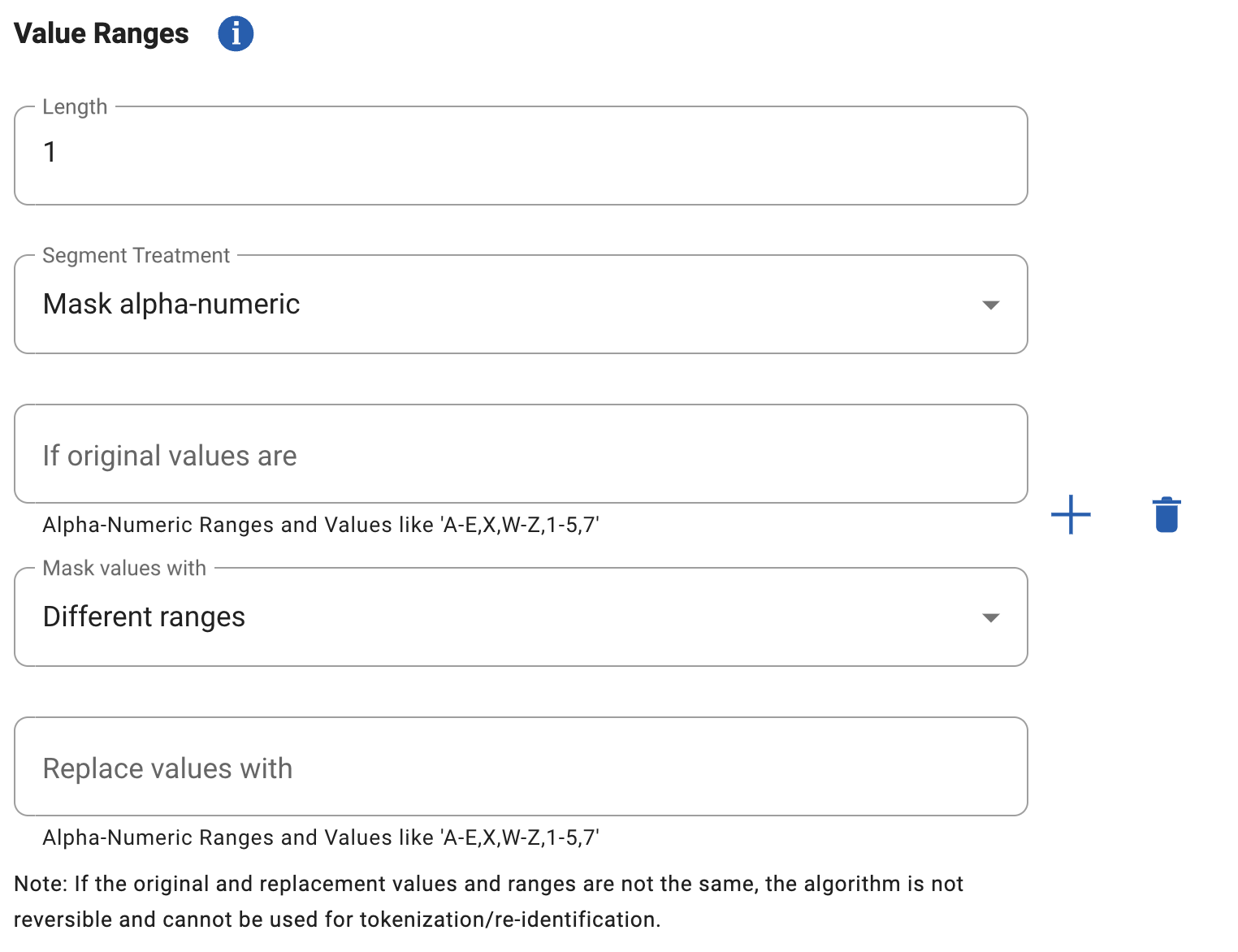Click 'Replace values with' placeholder text
The width and height of the screenshot is (1238, 952).
167,769
